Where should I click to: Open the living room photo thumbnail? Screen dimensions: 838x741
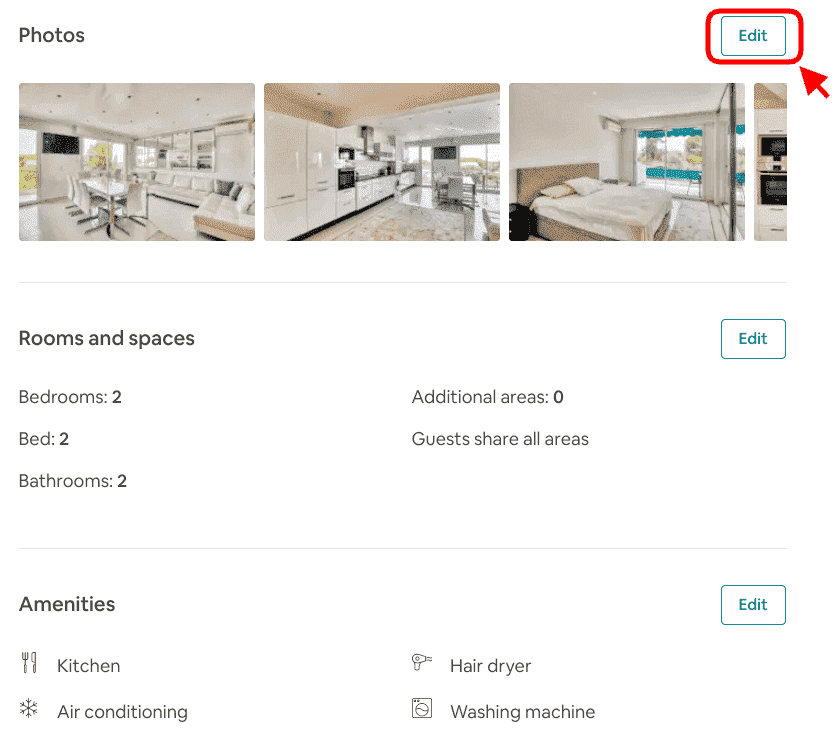[x=136, y=161]
